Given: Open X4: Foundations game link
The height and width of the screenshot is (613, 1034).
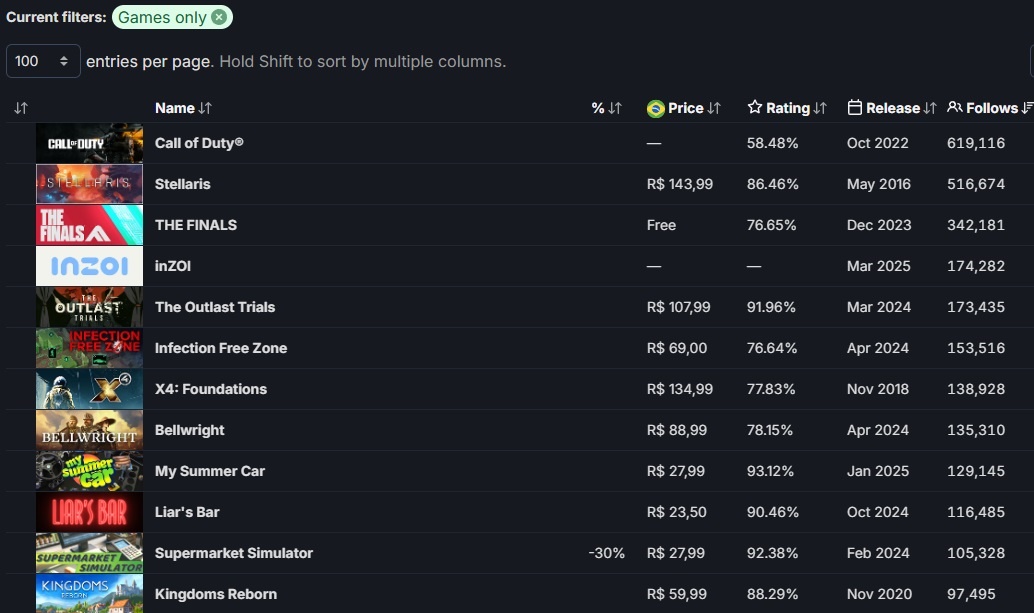Looking at the screenshot, I should [211, 389].
